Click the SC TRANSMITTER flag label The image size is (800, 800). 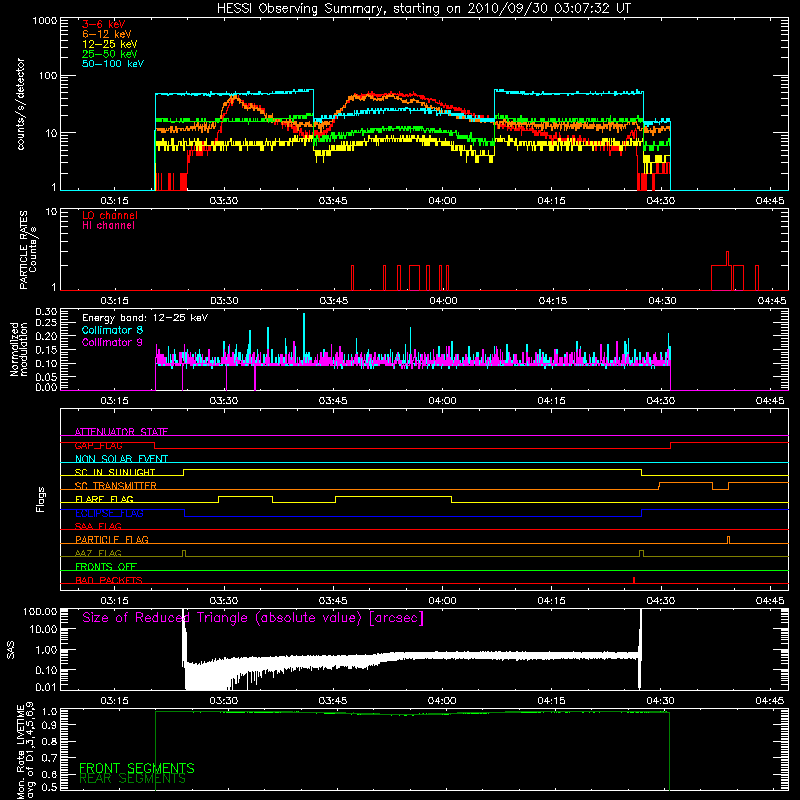tap(116, 486)
